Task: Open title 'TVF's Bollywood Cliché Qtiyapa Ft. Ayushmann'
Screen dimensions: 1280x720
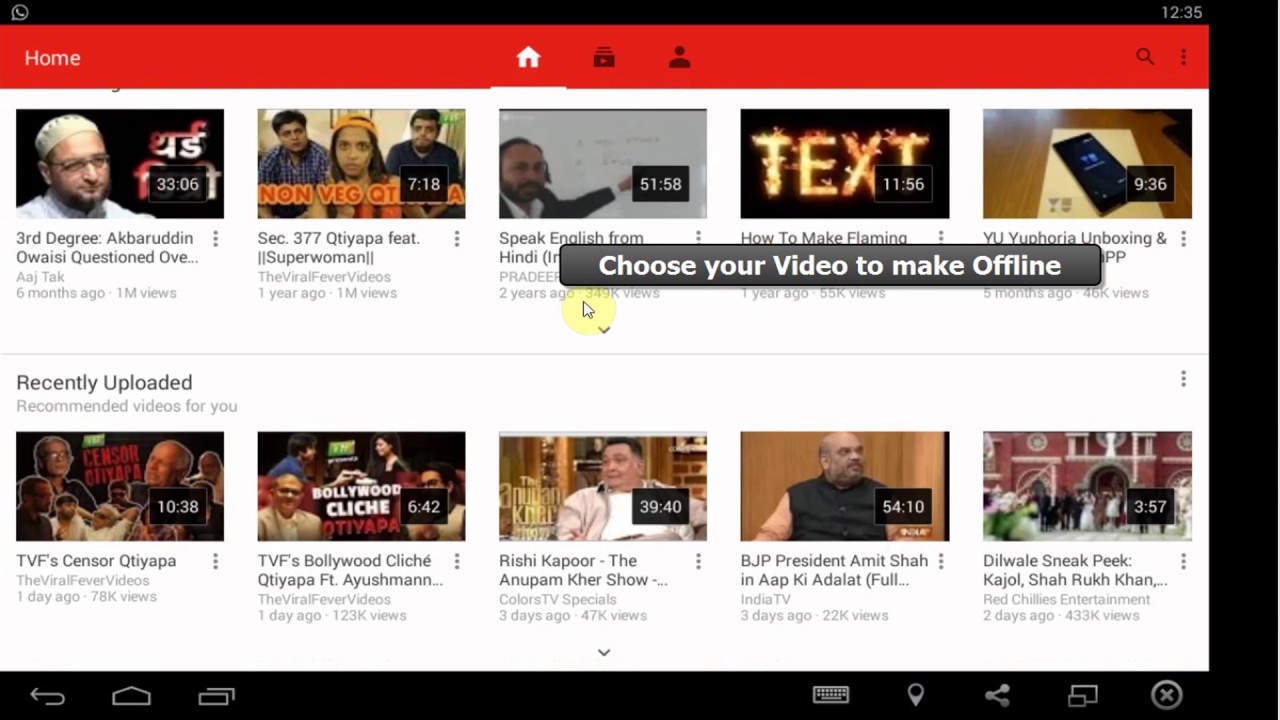Action: tap(350, 570)
